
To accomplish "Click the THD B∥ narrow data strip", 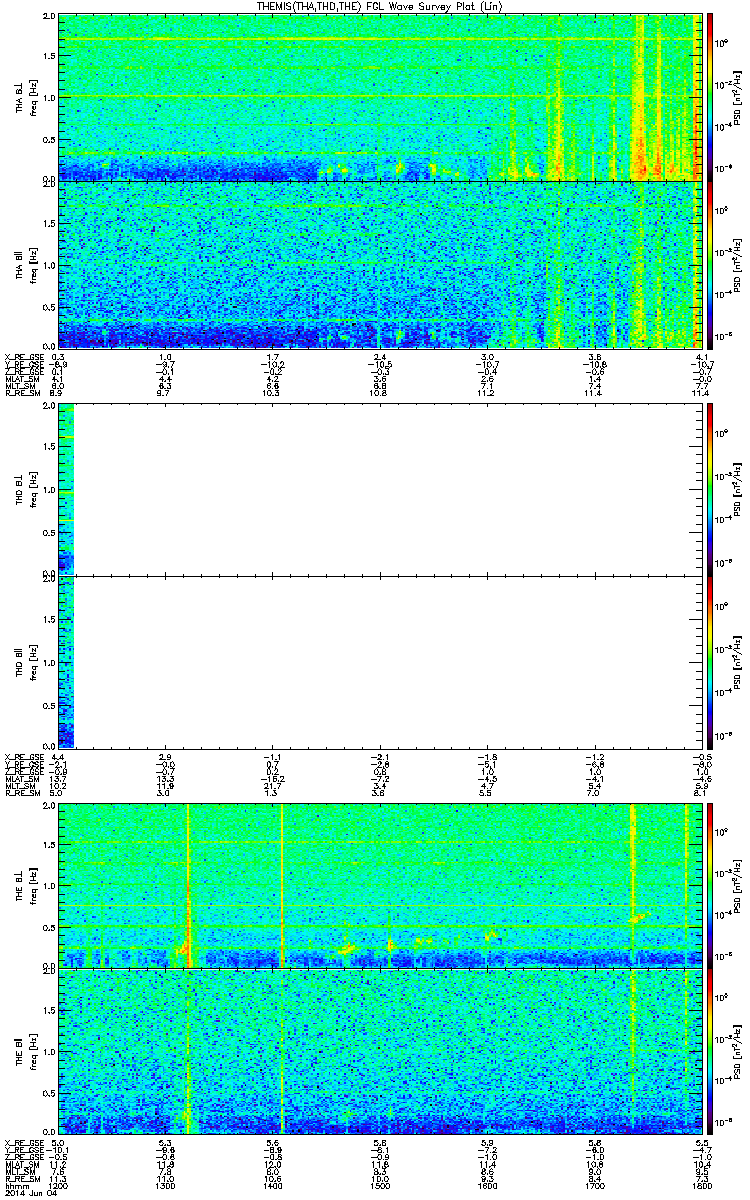I will tap(66, 661).
